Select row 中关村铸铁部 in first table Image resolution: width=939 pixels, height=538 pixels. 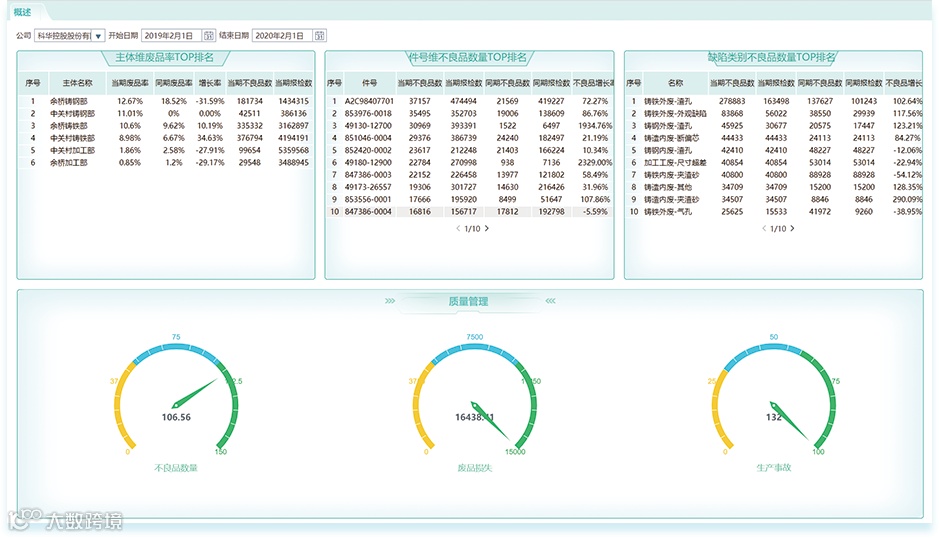166,138
